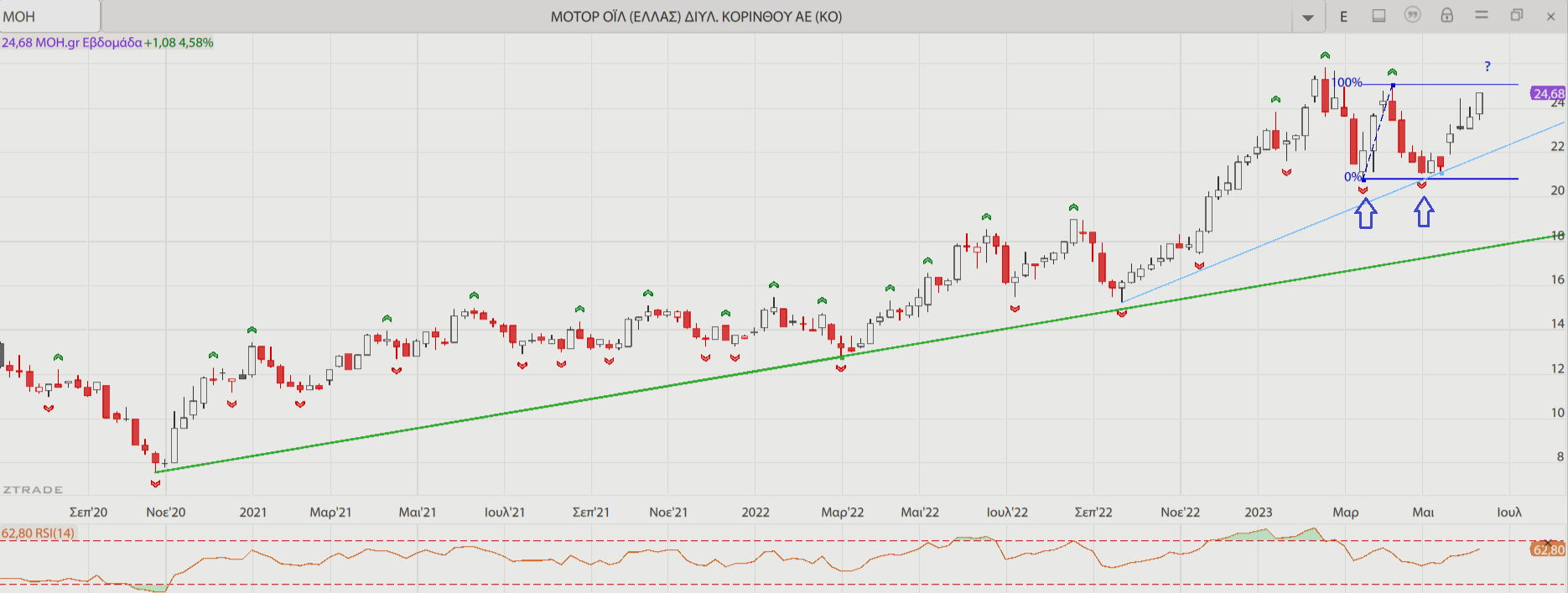
Task: Click the price axis value 14
Action: [1557, 324]
